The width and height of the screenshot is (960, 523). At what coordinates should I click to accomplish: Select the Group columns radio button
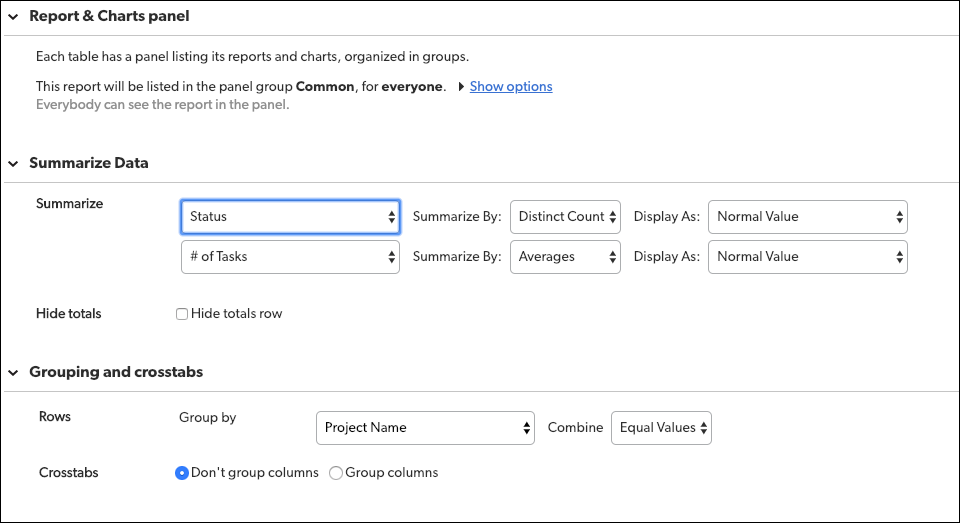[336, 473]
